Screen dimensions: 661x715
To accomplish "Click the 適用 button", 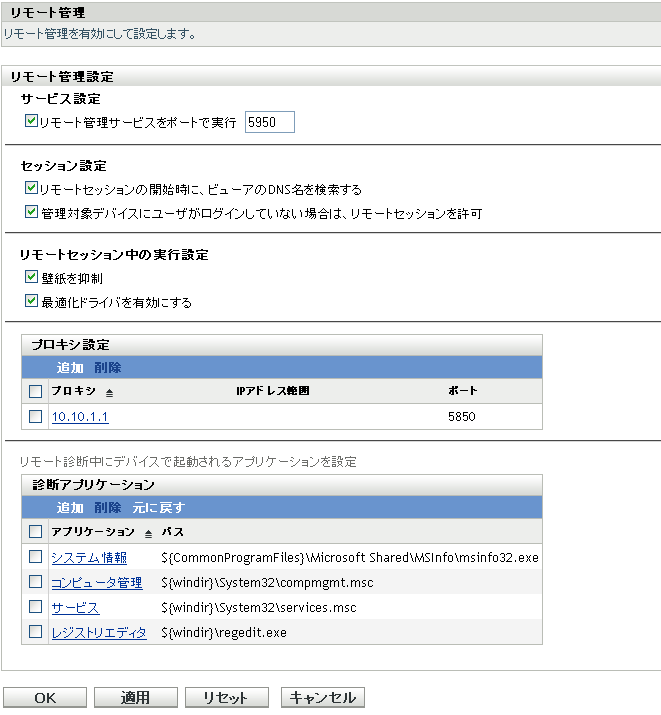I will point(135,698).
